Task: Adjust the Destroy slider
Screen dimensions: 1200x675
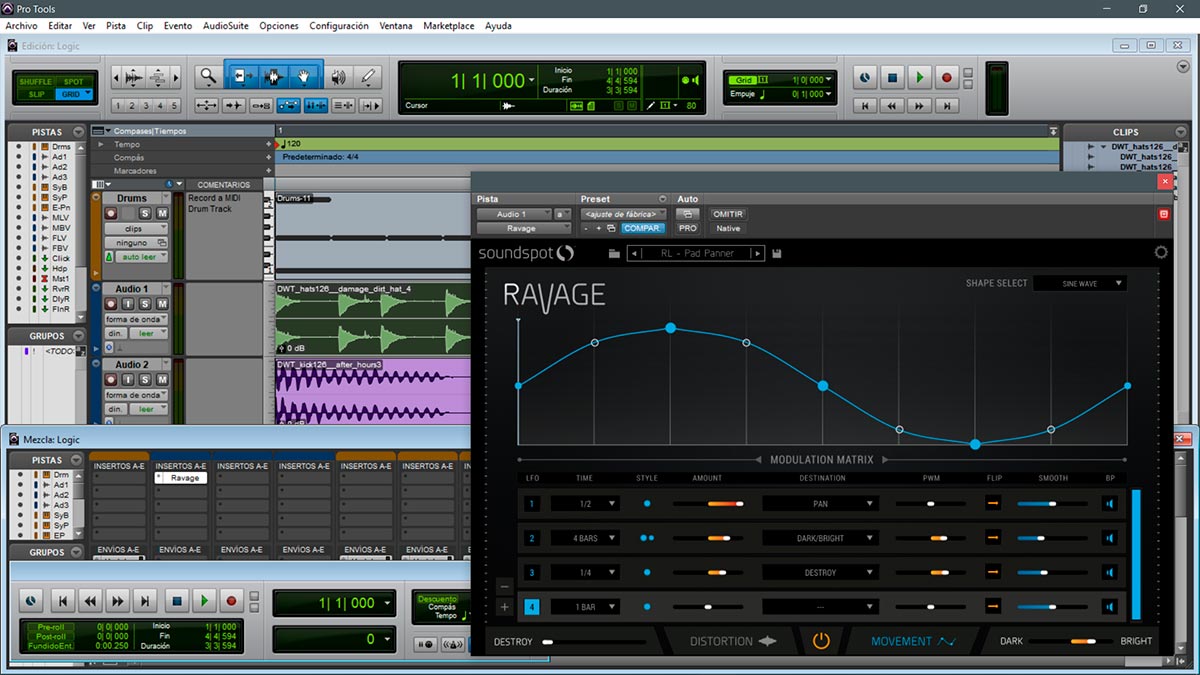Action: 594,641
